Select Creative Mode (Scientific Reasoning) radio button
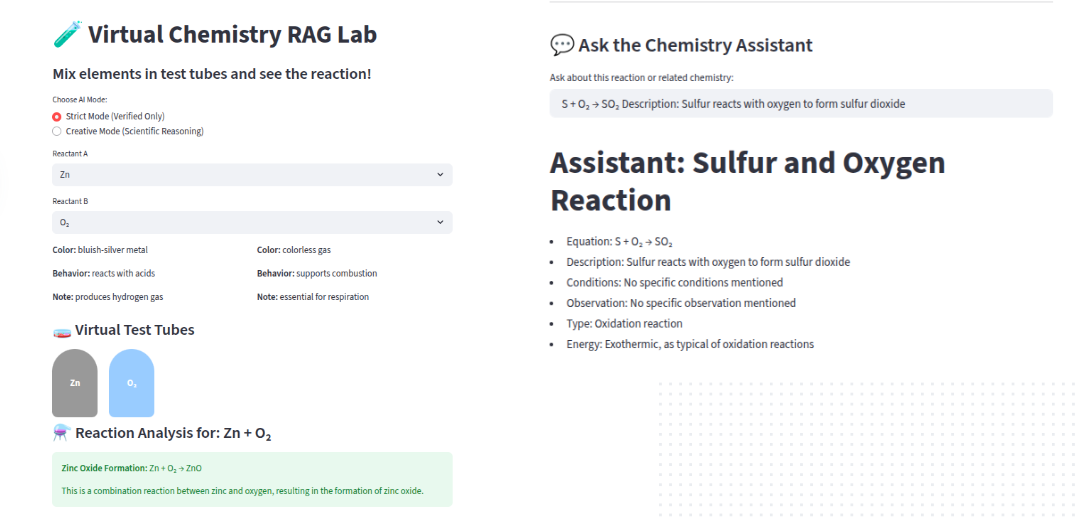This screenshot has width=1076, height=517. 57,131
